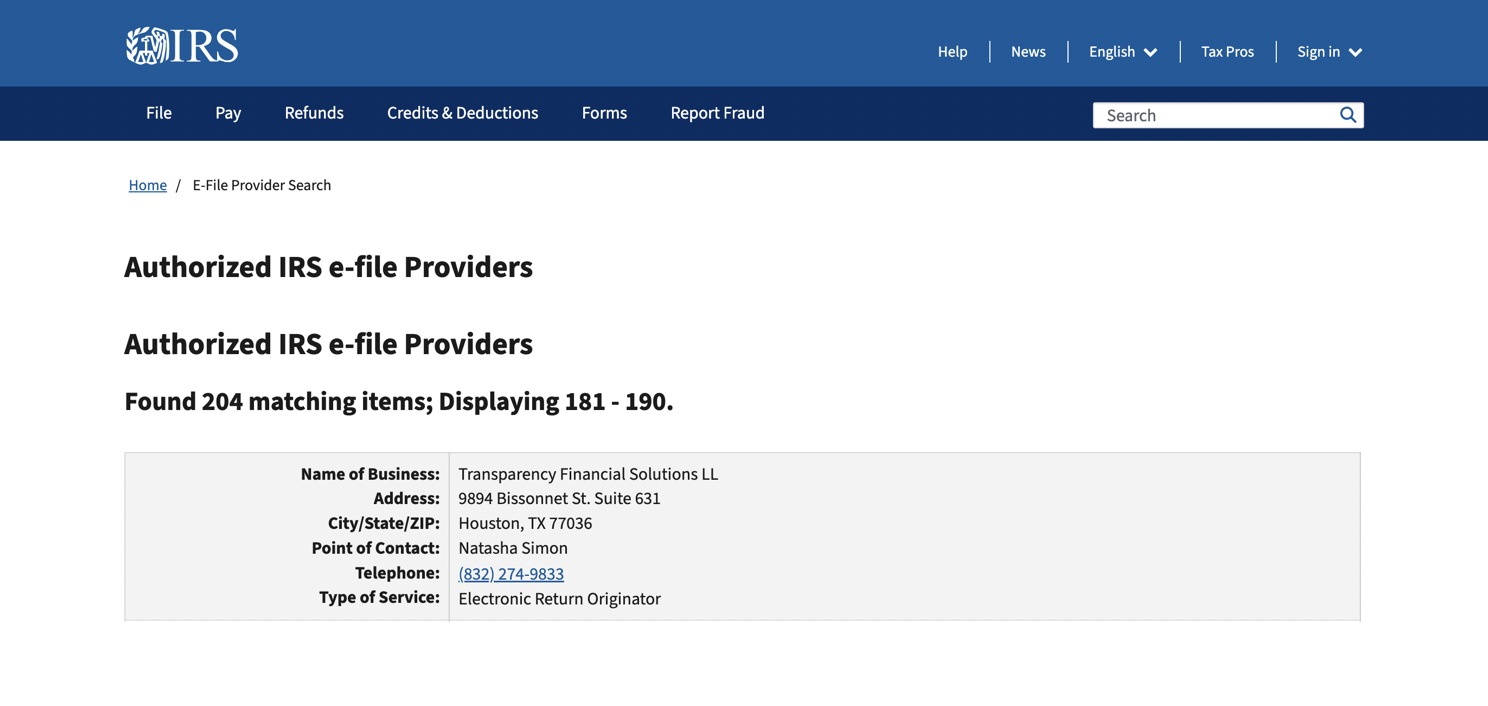
Task: Open the News link
Action: point(1028,52)
